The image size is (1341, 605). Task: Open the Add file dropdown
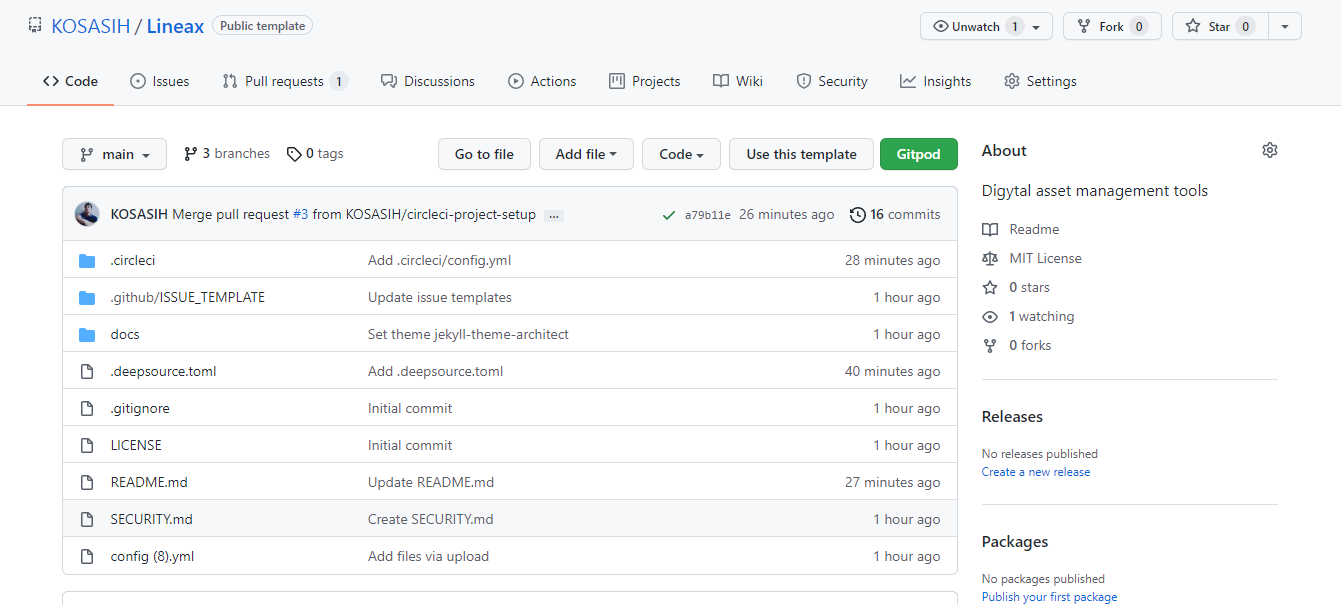[x=586, y=154]
